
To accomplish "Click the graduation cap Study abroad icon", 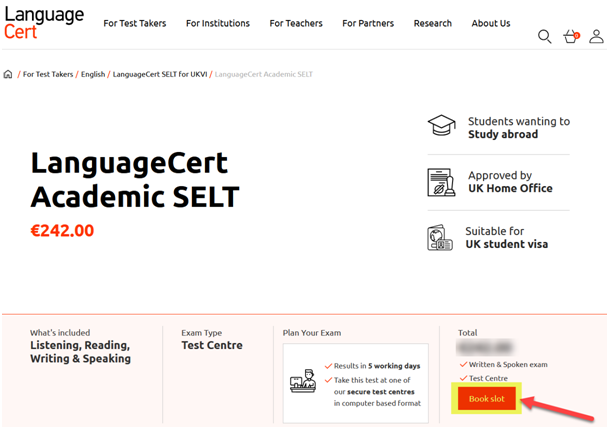I will (442, 125).
